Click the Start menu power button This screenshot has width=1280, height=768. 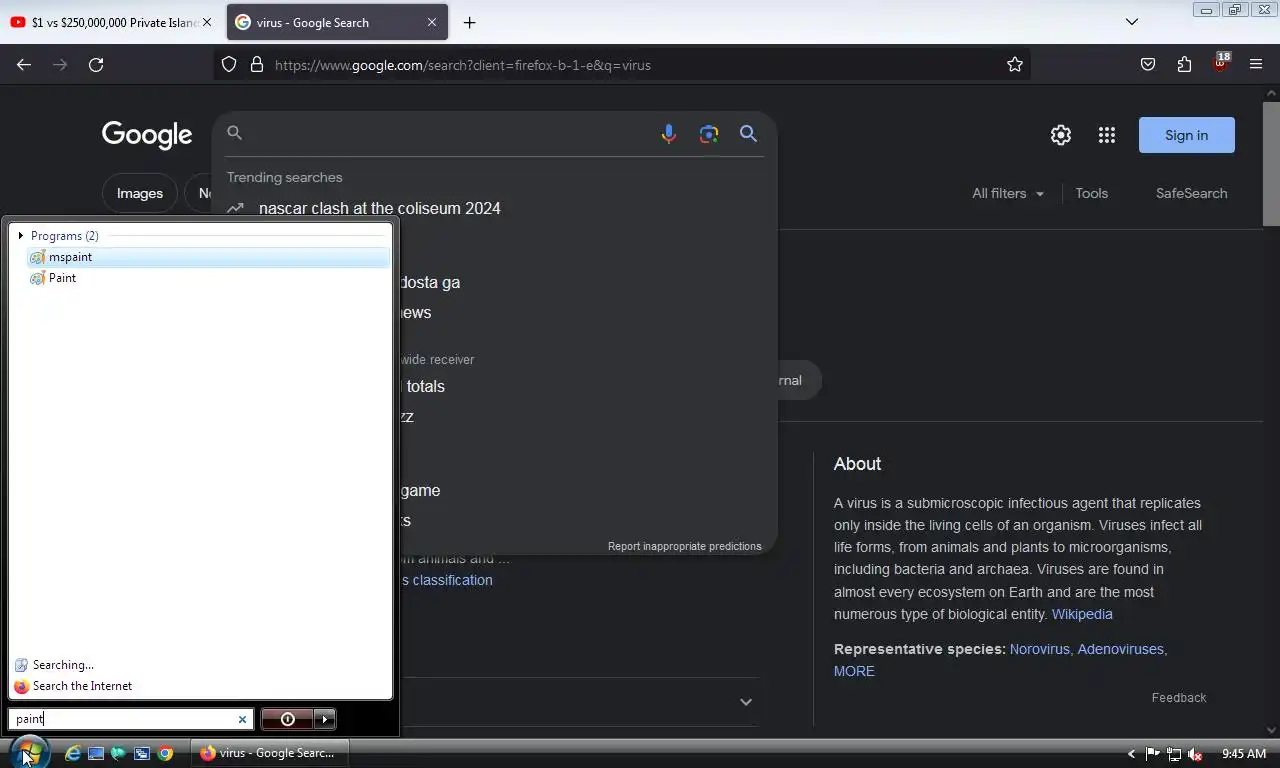pos(288,719)
